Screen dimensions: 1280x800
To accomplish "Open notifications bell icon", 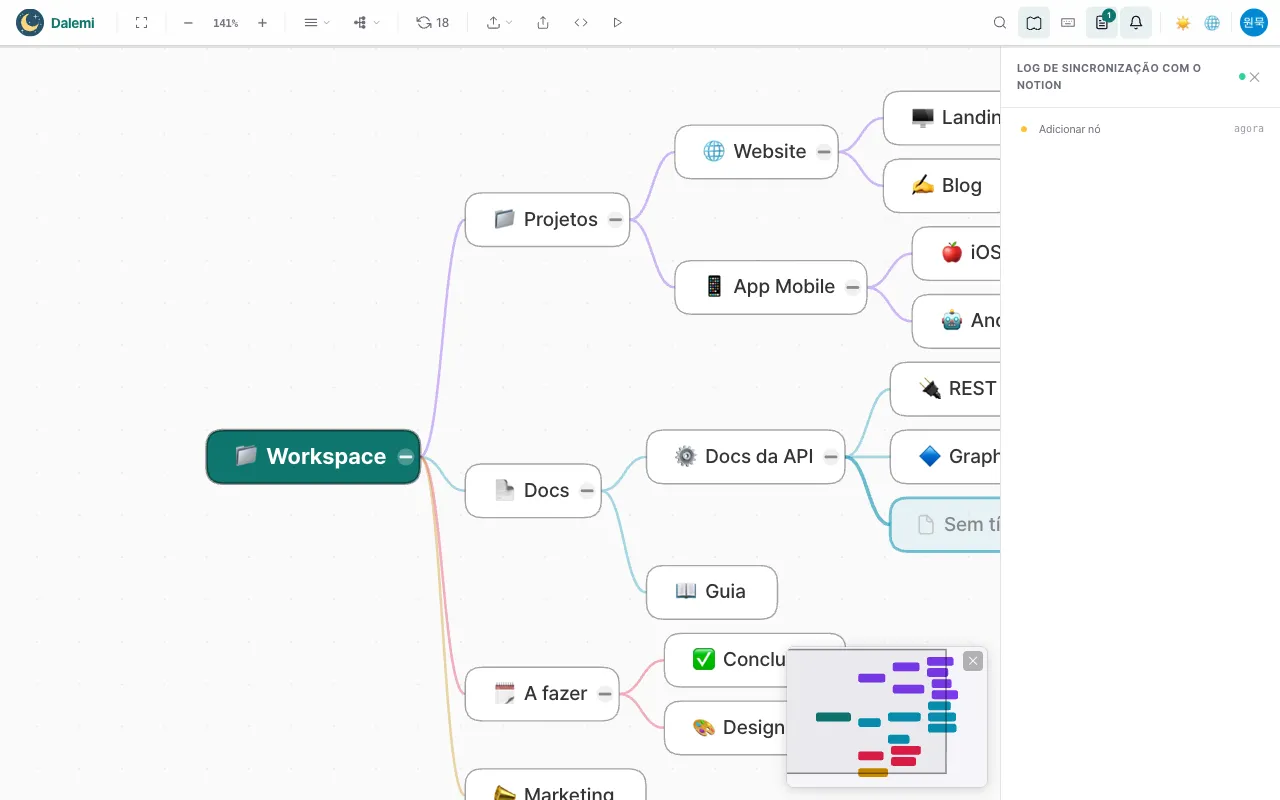I will pyautogui.click(x=1136, y=22).
